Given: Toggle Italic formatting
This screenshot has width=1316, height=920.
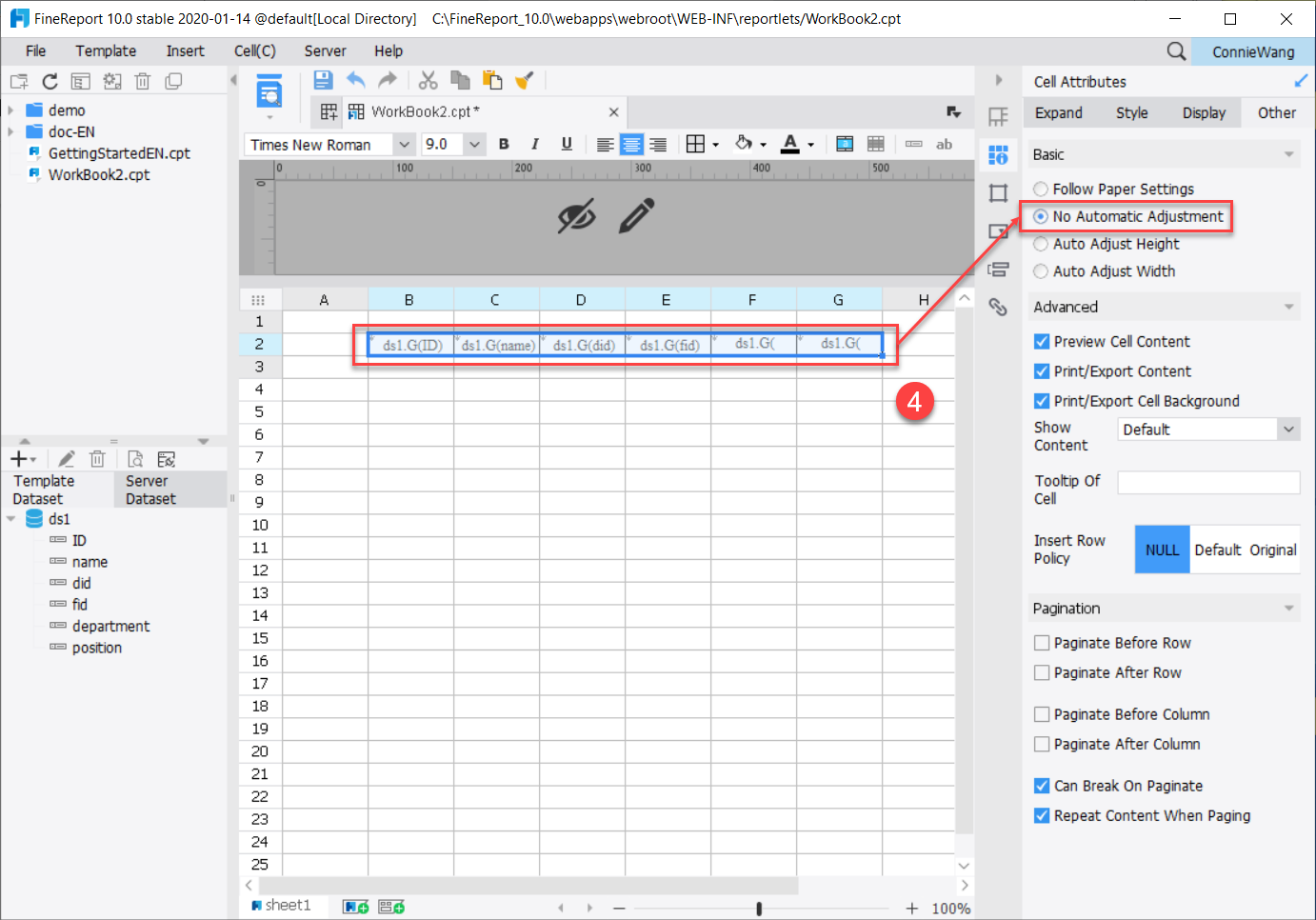Looking at the screenshot, I should [535, 144].
